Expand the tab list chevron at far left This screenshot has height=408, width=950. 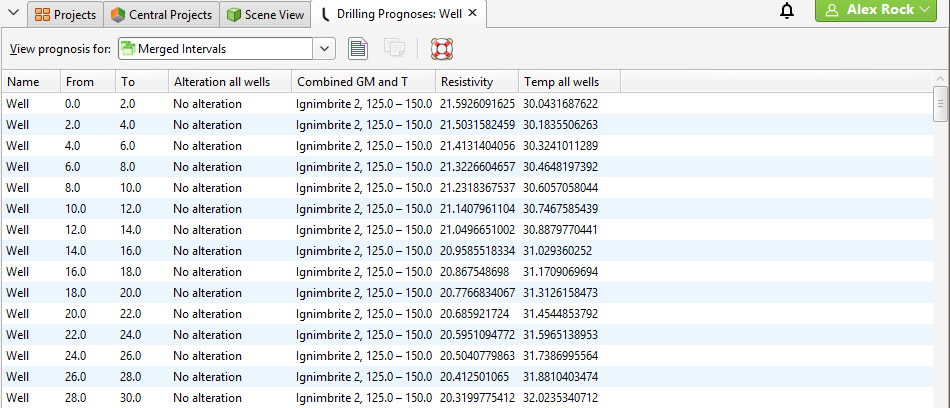[11, 14]
